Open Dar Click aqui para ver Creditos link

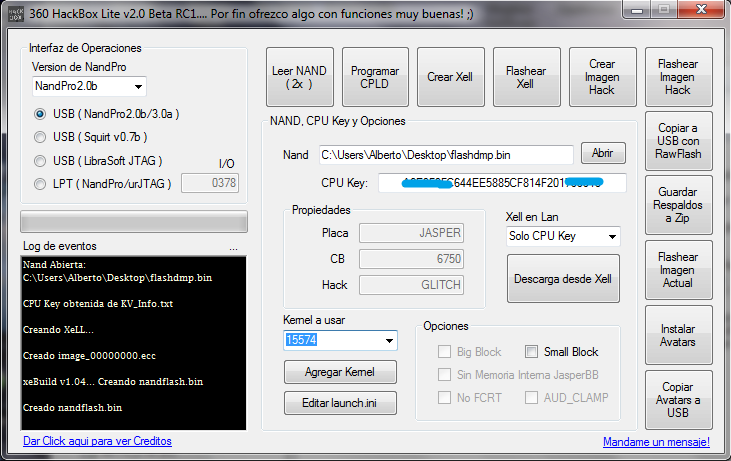[x=97, y=441]
